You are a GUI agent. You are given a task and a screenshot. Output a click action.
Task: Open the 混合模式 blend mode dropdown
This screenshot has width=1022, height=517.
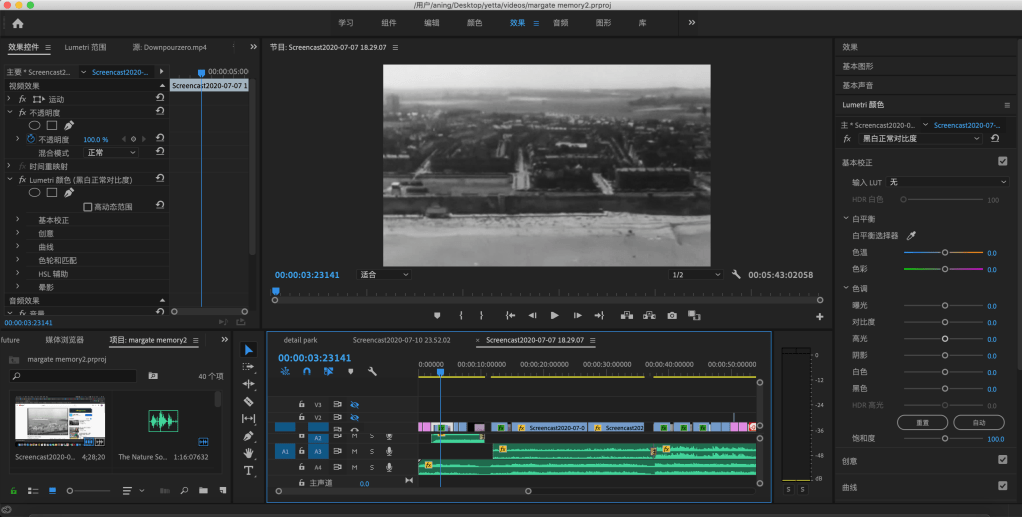(112, 153)
